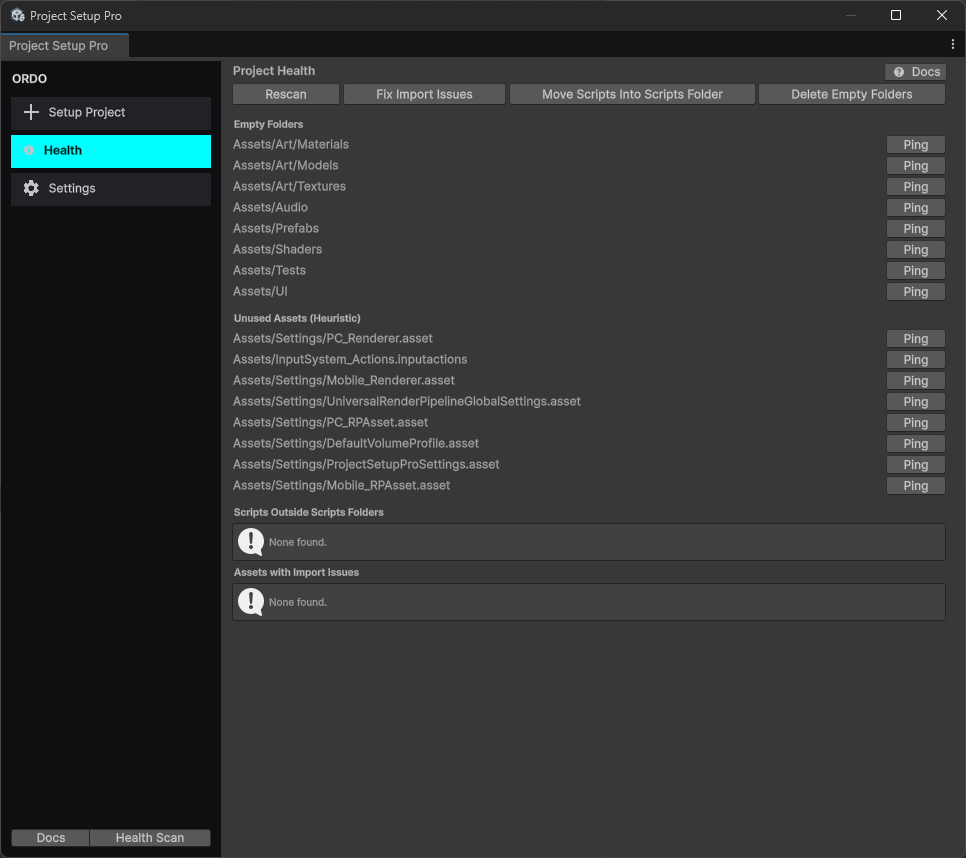Open the Setup Project page
Viewport: 966px width, 858px height.
(111, 113)
